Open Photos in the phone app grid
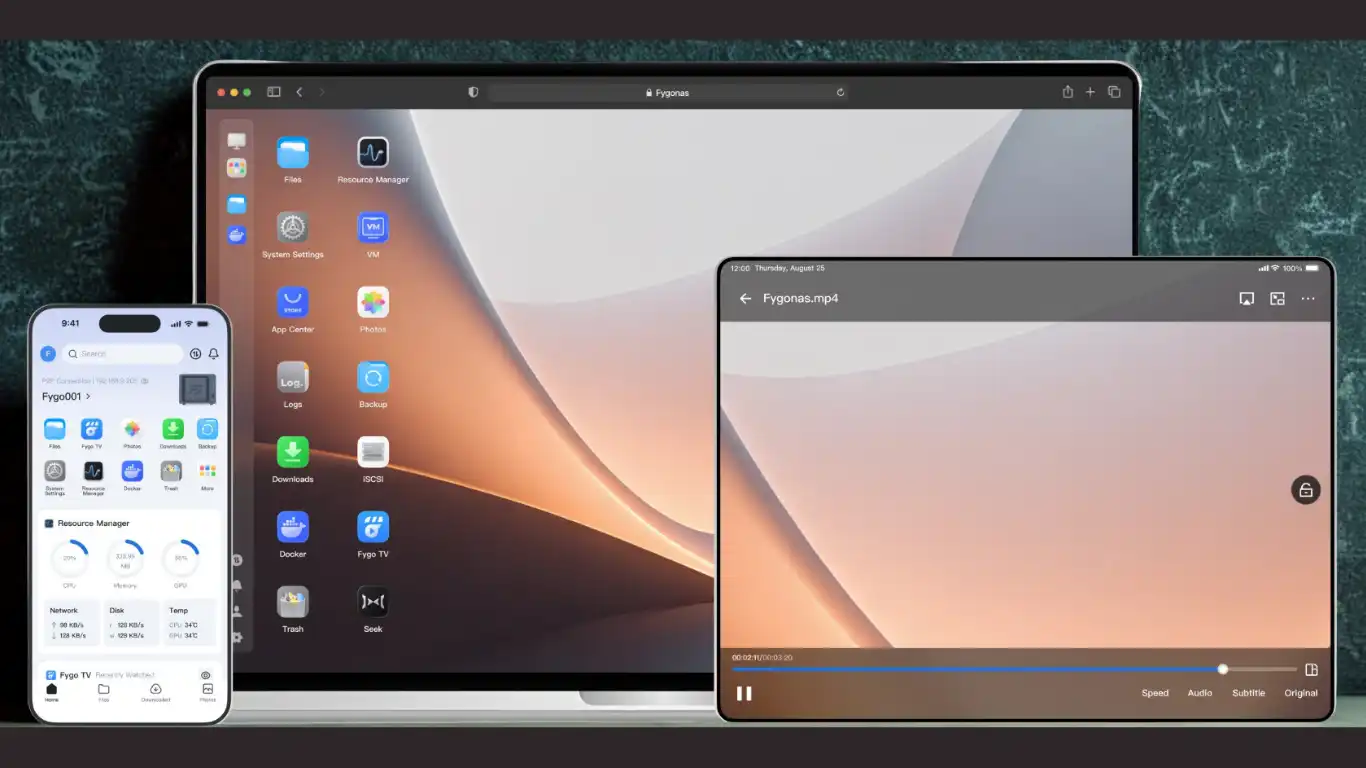The image size is (1366, 768). (132, 429)
